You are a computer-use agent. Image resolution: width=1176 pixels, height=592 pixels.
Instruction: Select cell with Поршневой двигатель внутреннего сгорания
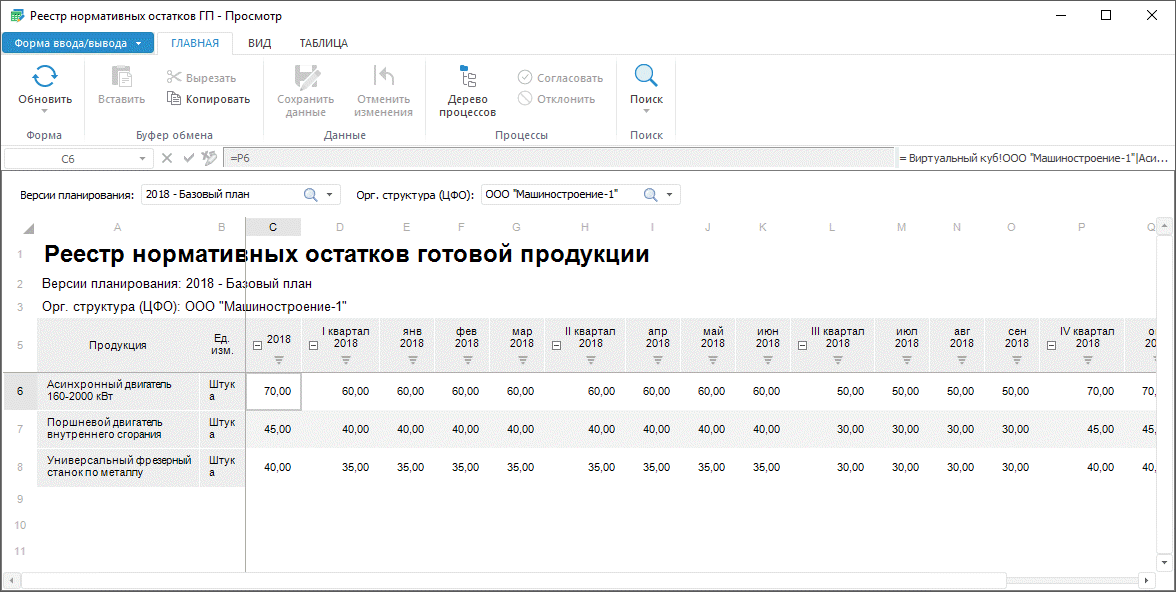tap(118, 429)
